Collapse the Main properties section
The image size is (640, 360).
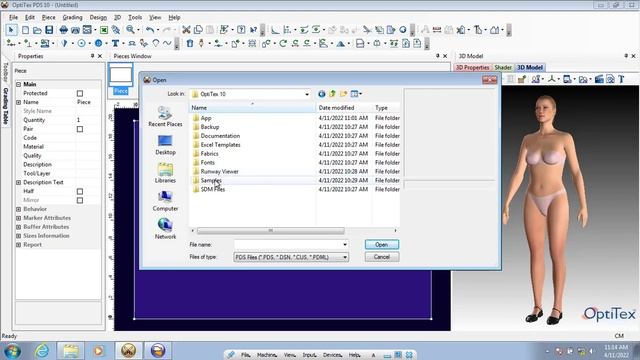point(18,84)
